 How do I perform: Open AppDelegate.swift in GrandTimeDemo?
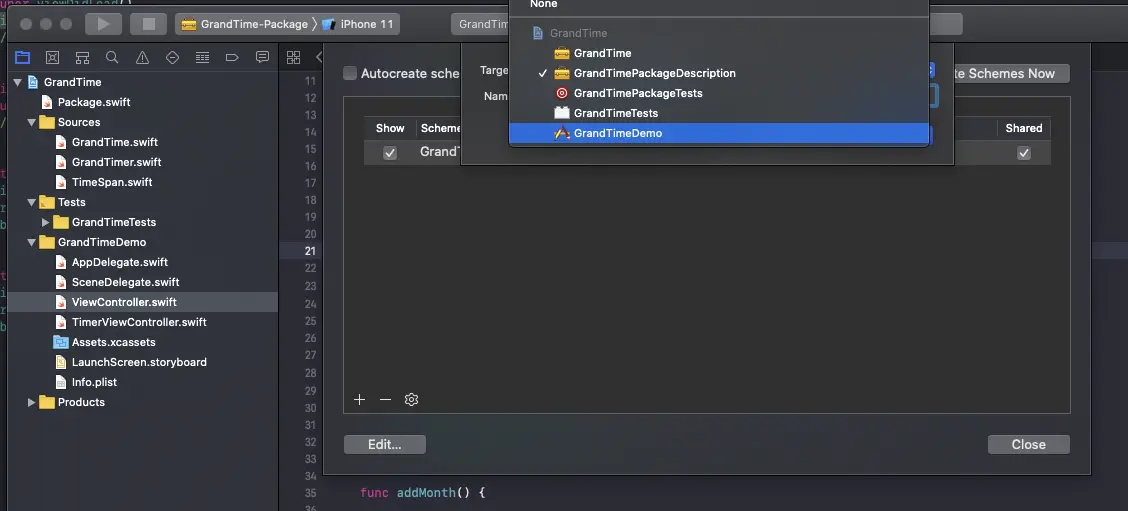[119, 262]
